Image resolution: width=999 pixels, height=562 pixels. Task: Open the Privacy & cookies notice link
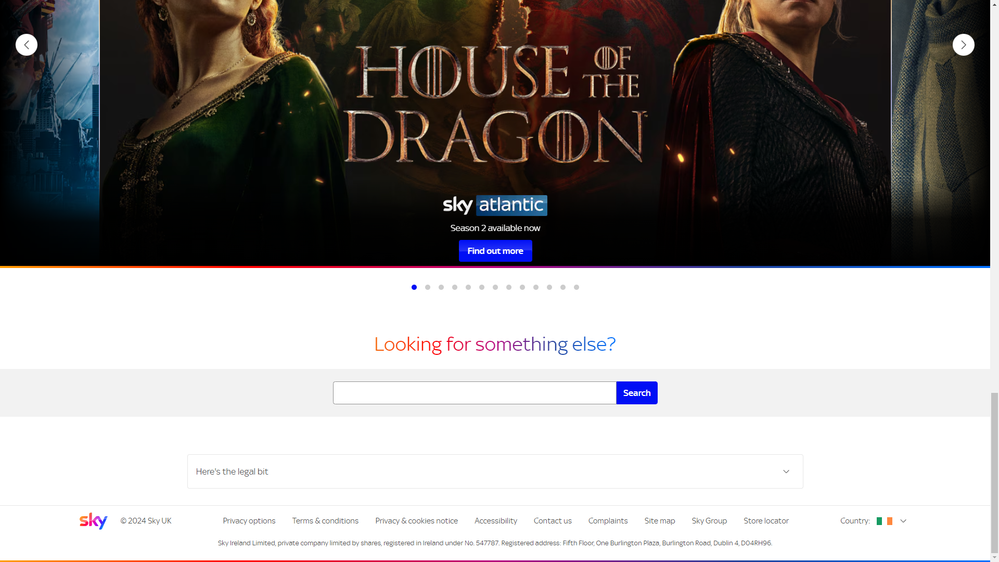[416, 521]
